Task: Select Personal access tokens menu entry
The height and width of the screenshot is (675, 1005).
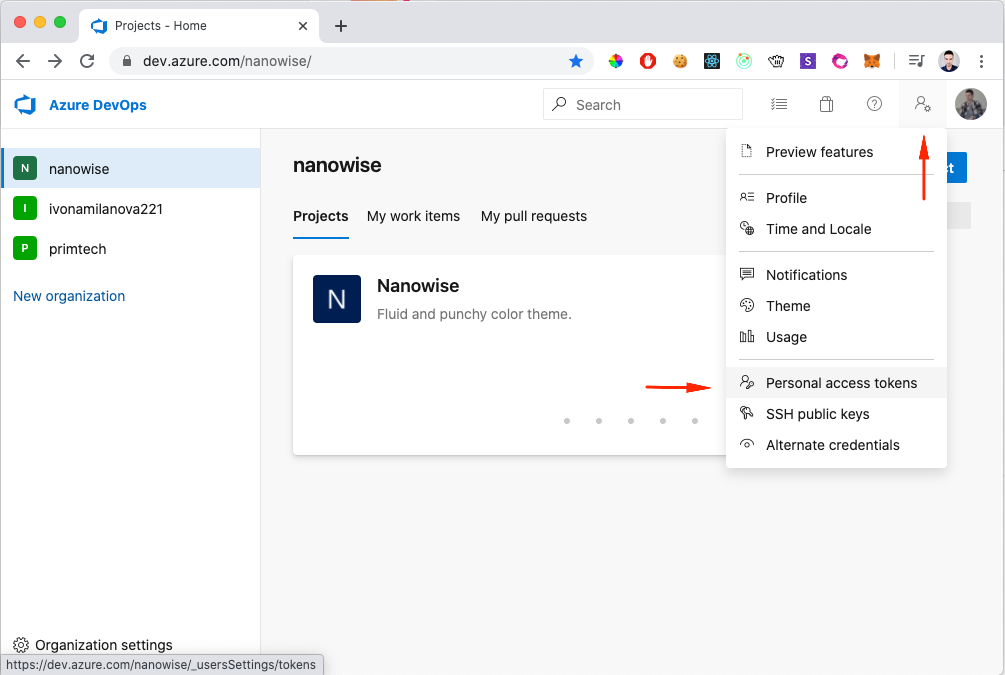Action: pyautogui.click(x=836, y=383)
